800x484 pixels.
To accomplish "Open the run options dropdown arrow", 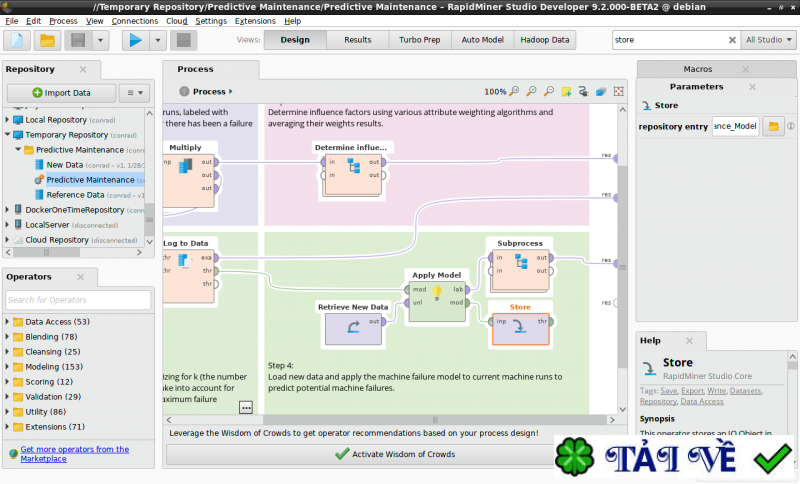I will [x=158, y=40].
